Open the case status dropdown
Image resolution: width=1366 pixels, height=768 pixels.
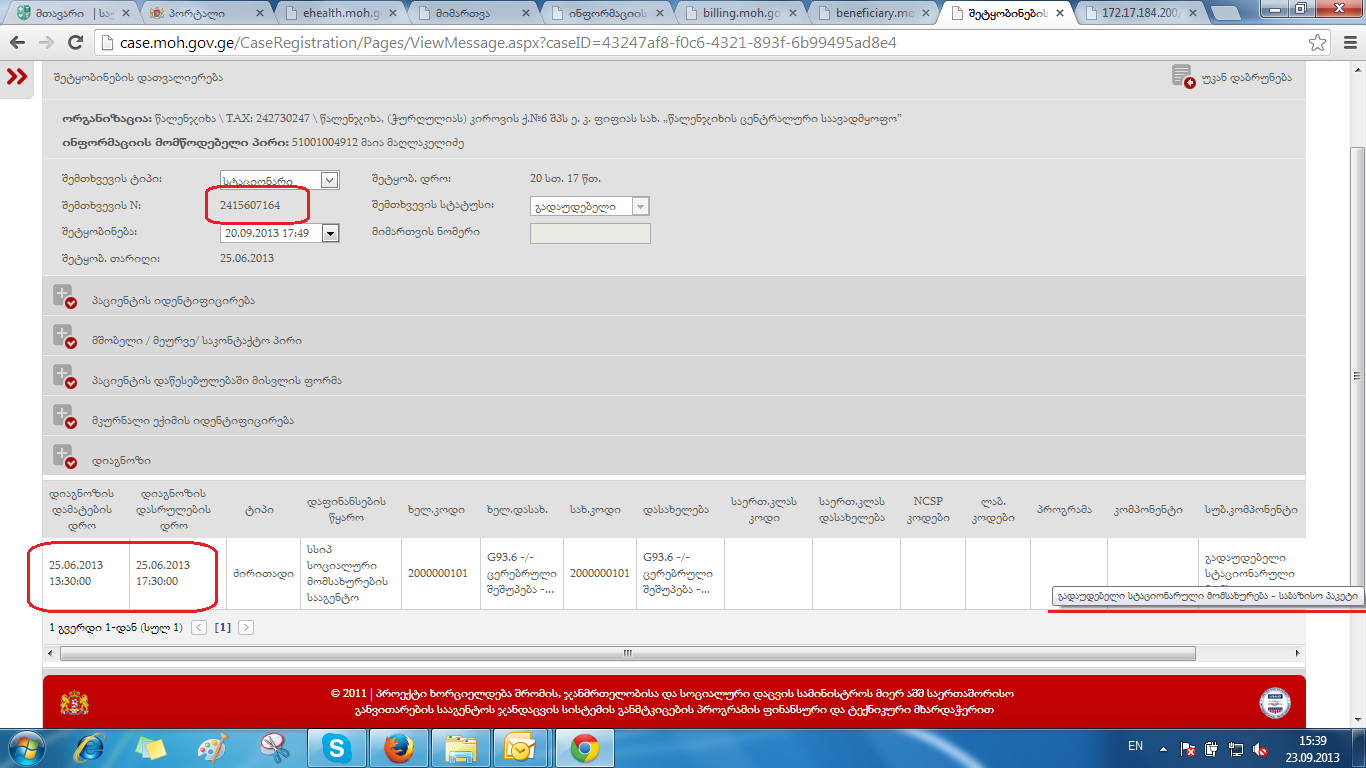[640, 206]
